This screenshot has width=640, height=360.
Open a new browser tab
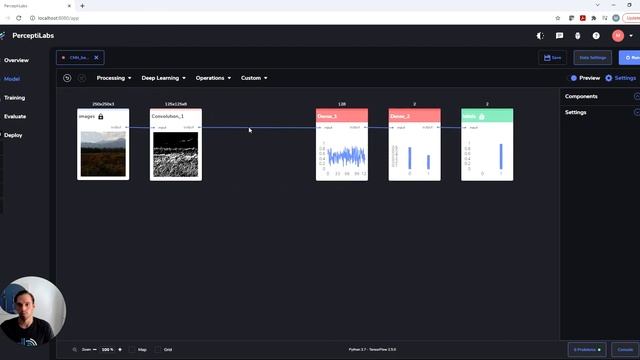[x=82, y=6]
